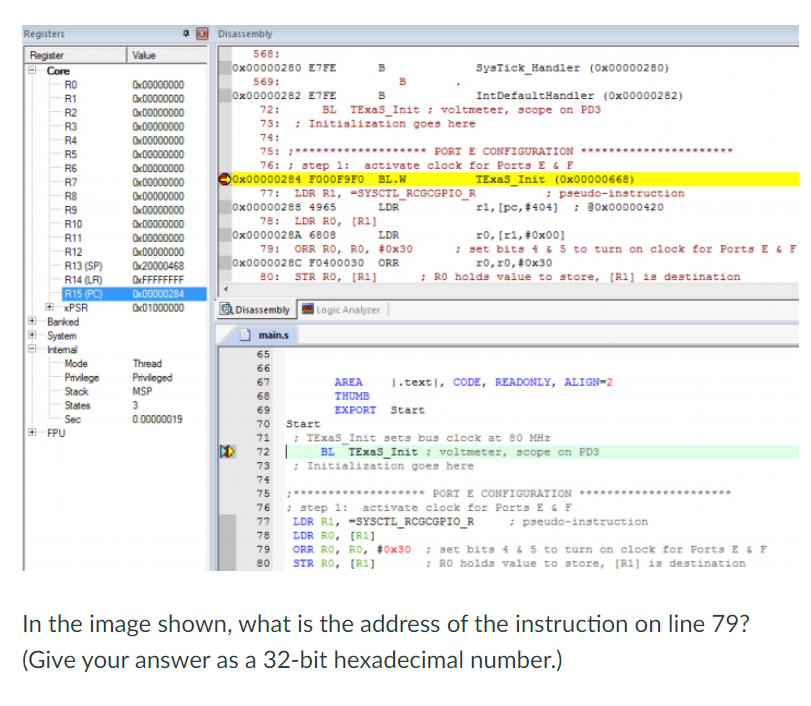Collapse the Core registers group

tap(31, 70)
